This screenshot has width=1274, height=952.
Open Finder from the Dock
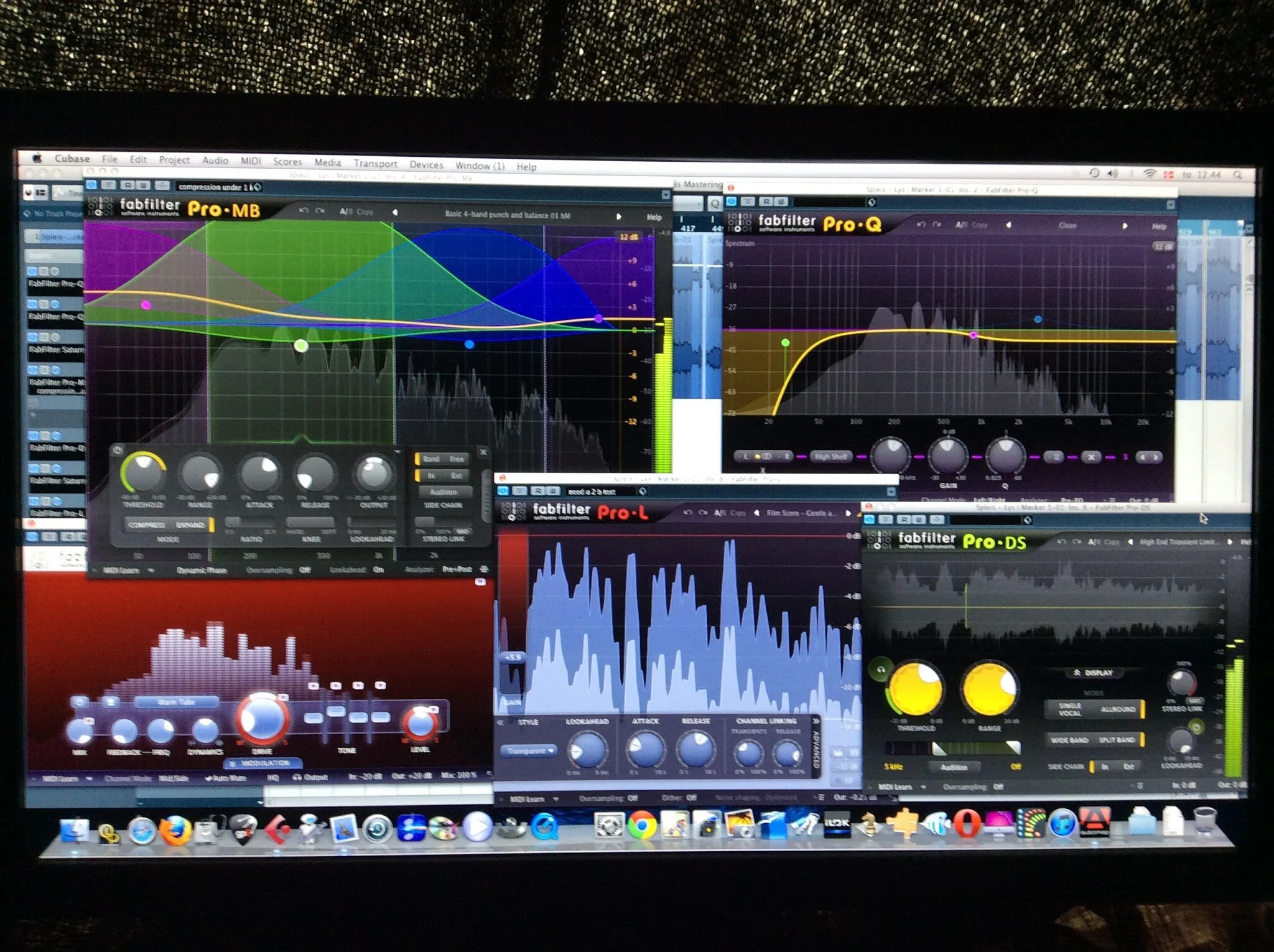tap(75, 831)
